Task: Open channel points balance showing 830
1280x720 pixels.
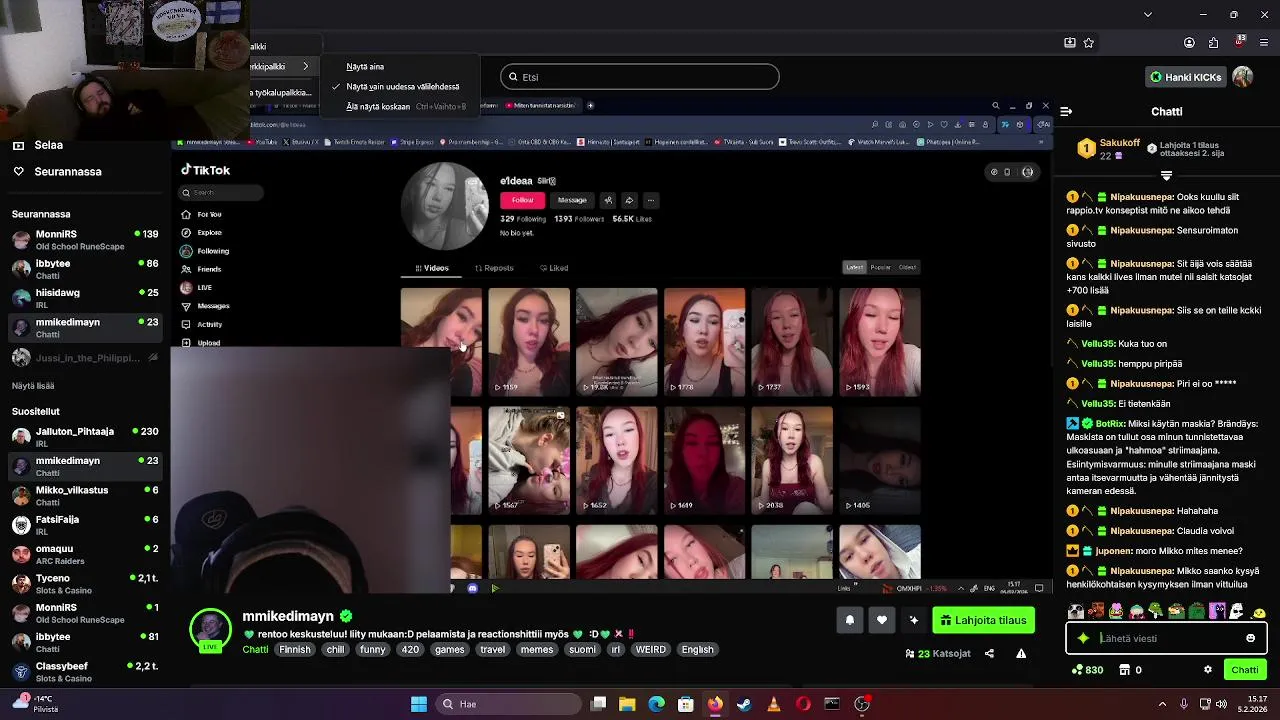Action: 1087,670
